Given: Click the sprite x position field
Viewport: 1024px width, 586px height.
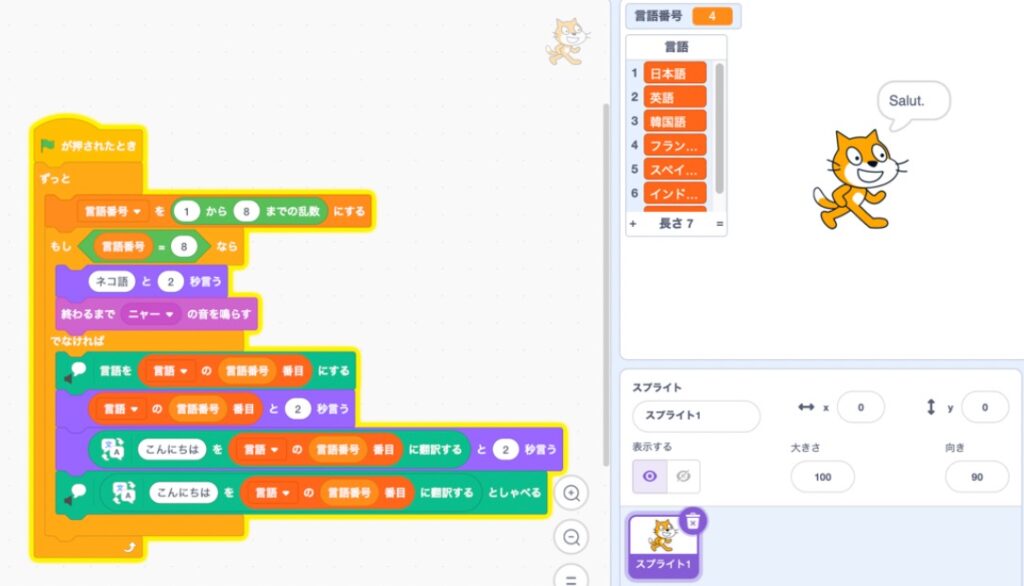Looking at the screenshot, I should (861, 408).
